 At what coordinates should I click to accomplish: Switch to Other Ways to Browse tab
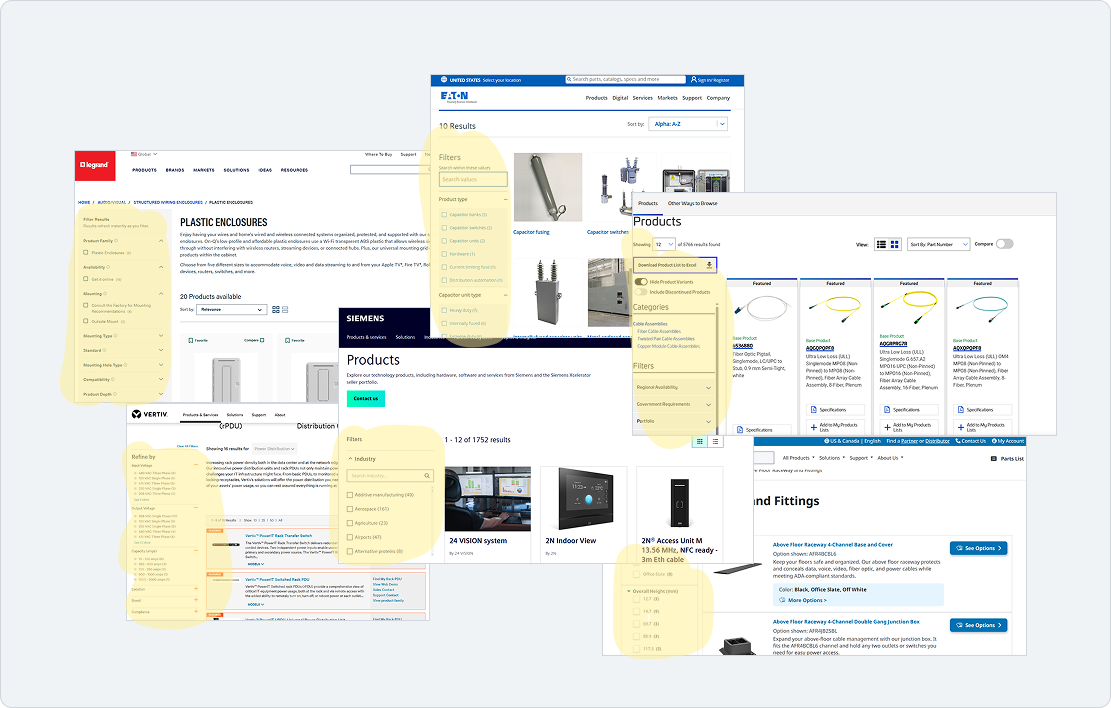[x=692, y=203]
